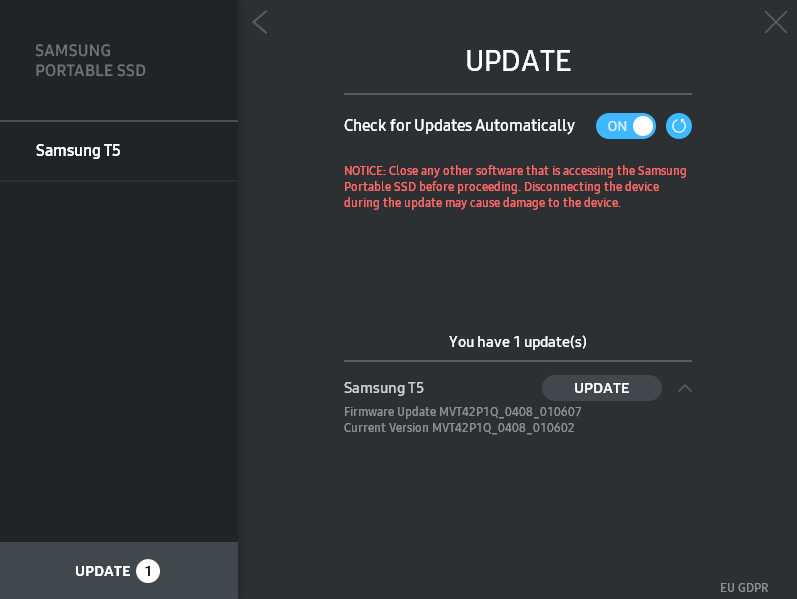Viewport: 797px width, 599px height.
Task: Click the Samsung Portable SSD logo
Action: point(90,61)
